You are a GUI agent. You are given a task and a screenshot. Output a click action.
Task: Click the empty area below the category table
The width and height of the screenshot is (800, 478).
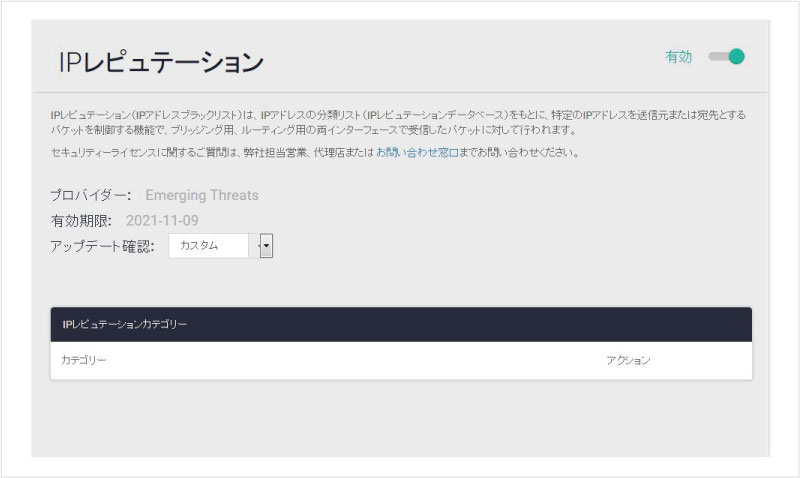tap(400, 418)
